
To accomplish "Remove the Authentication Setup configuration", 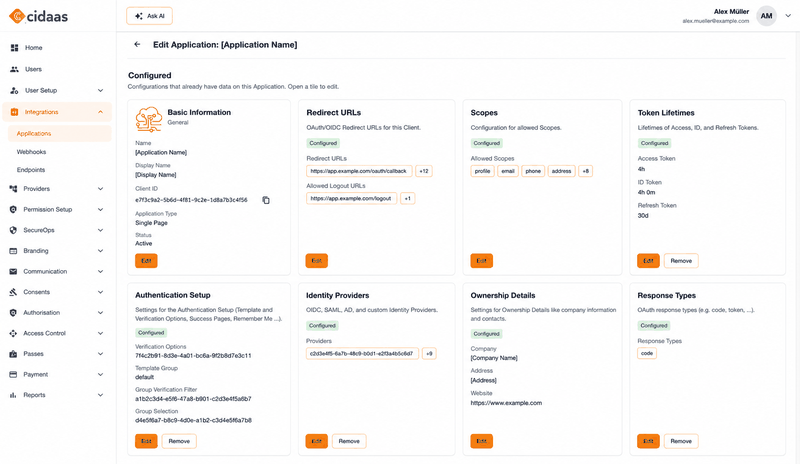I will pyautogui.click(x=179, y=441).
